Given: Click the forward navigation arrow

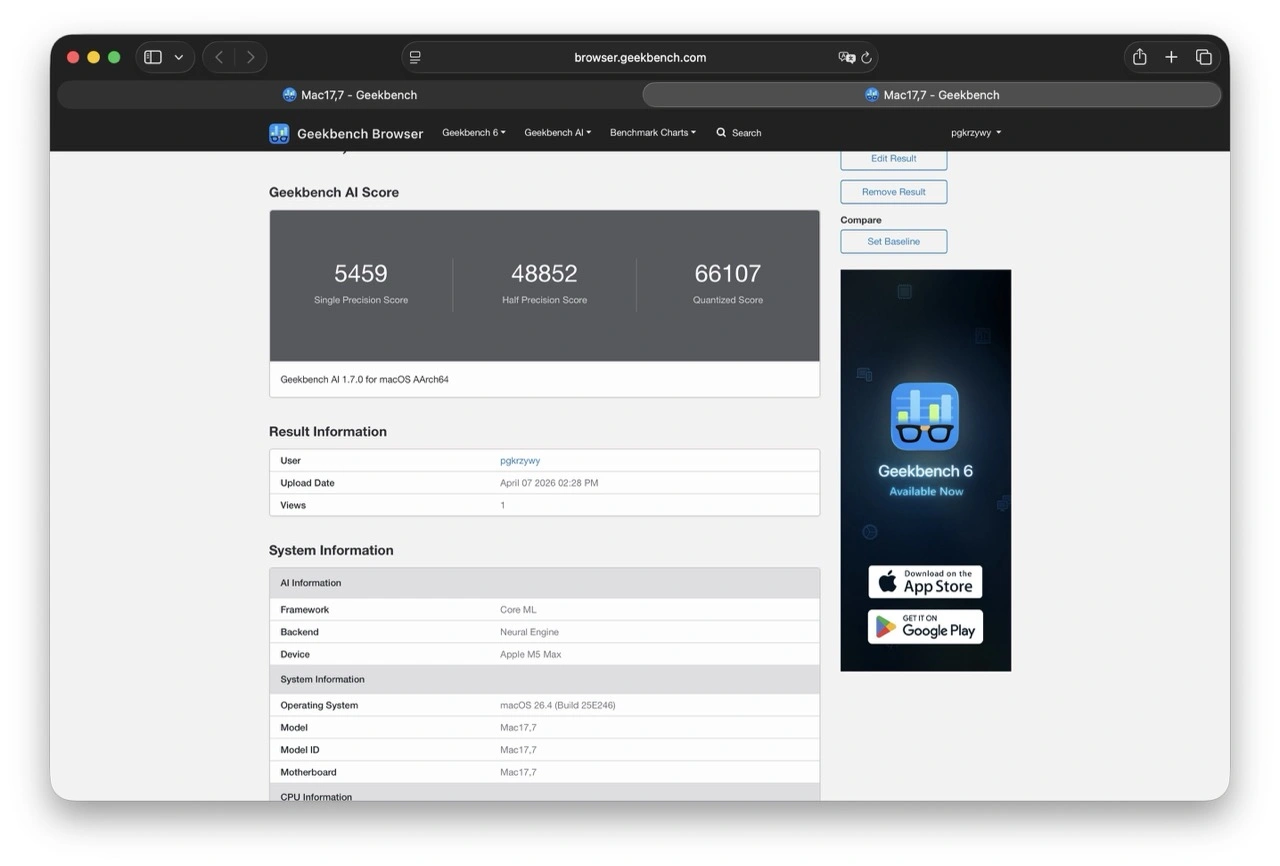Looking at the screenshot, I should click(x=250, y=58).
